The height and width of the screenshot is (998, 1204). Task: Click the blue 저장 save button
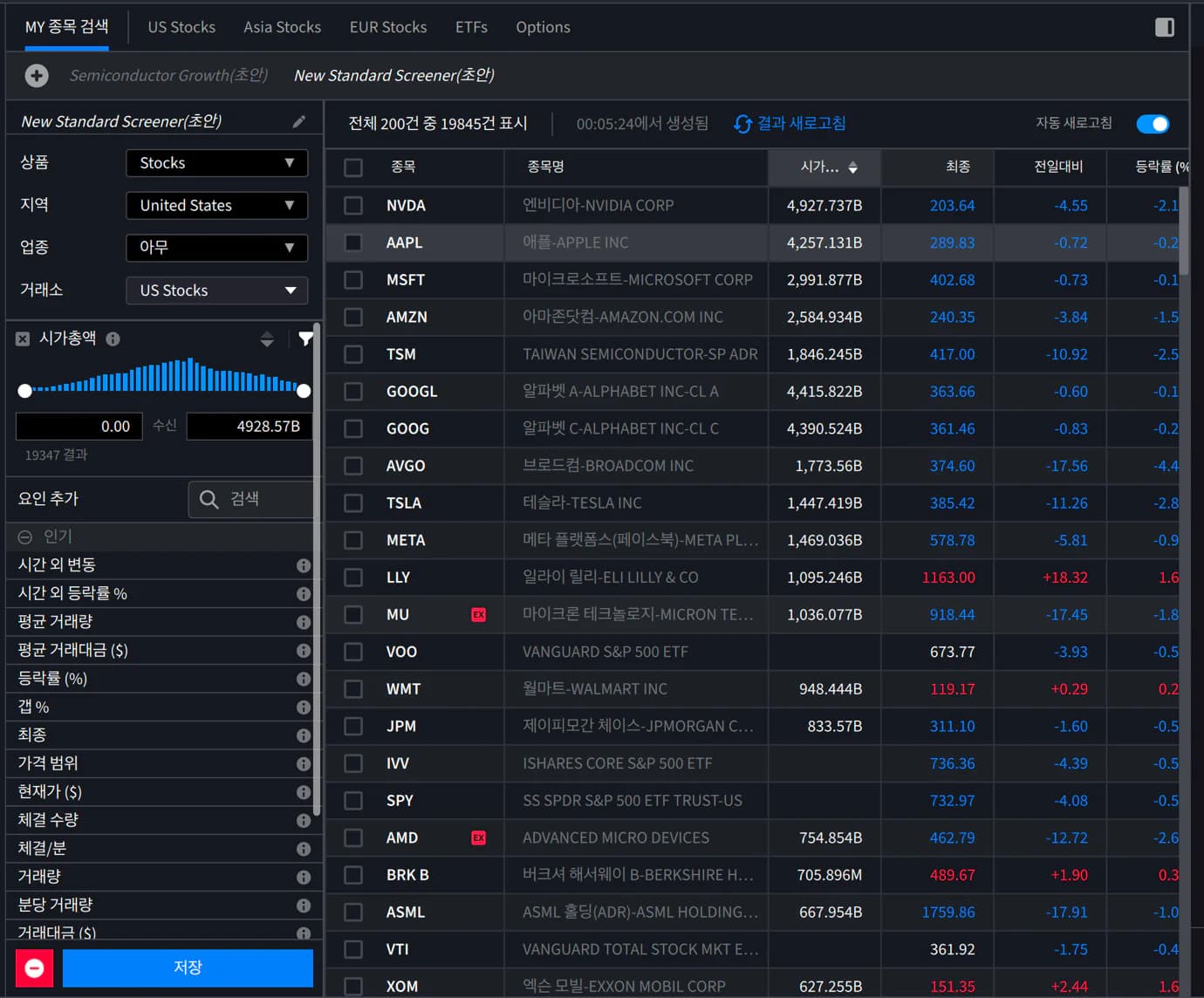(188, 967)
